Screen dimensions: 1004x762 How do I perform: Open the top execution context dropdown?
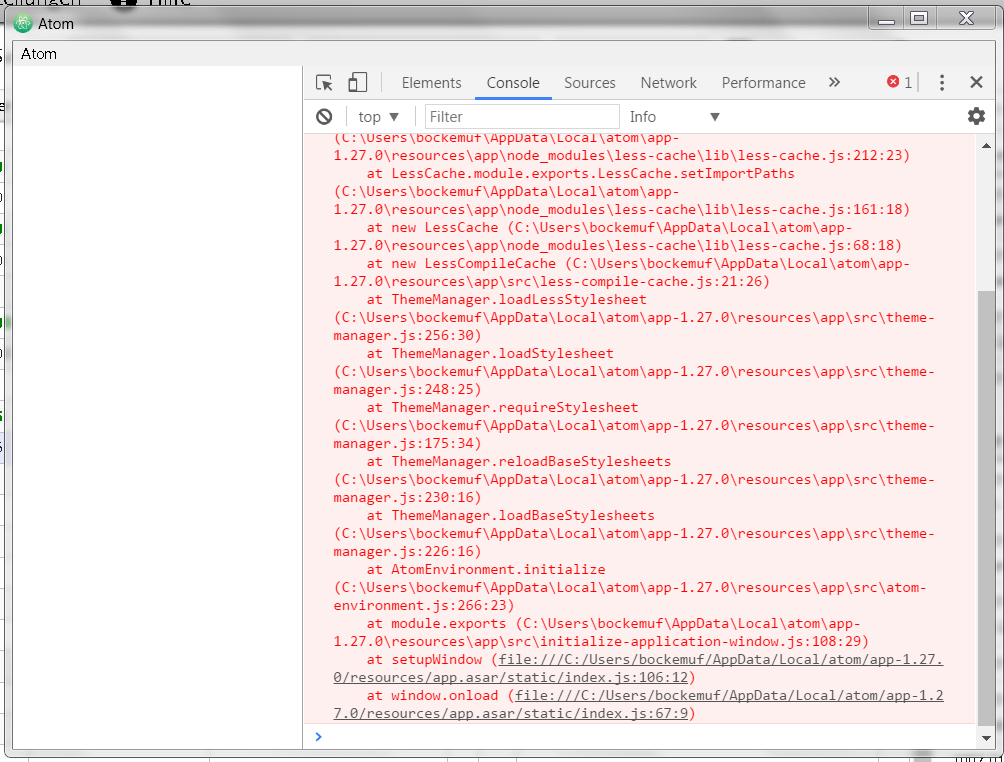click(378, 117)
